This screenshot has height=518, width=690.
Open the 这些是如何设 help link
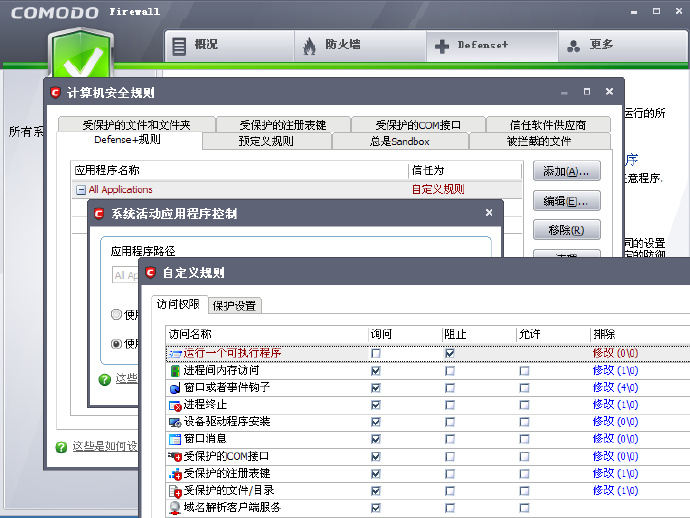tap(105, 446)
